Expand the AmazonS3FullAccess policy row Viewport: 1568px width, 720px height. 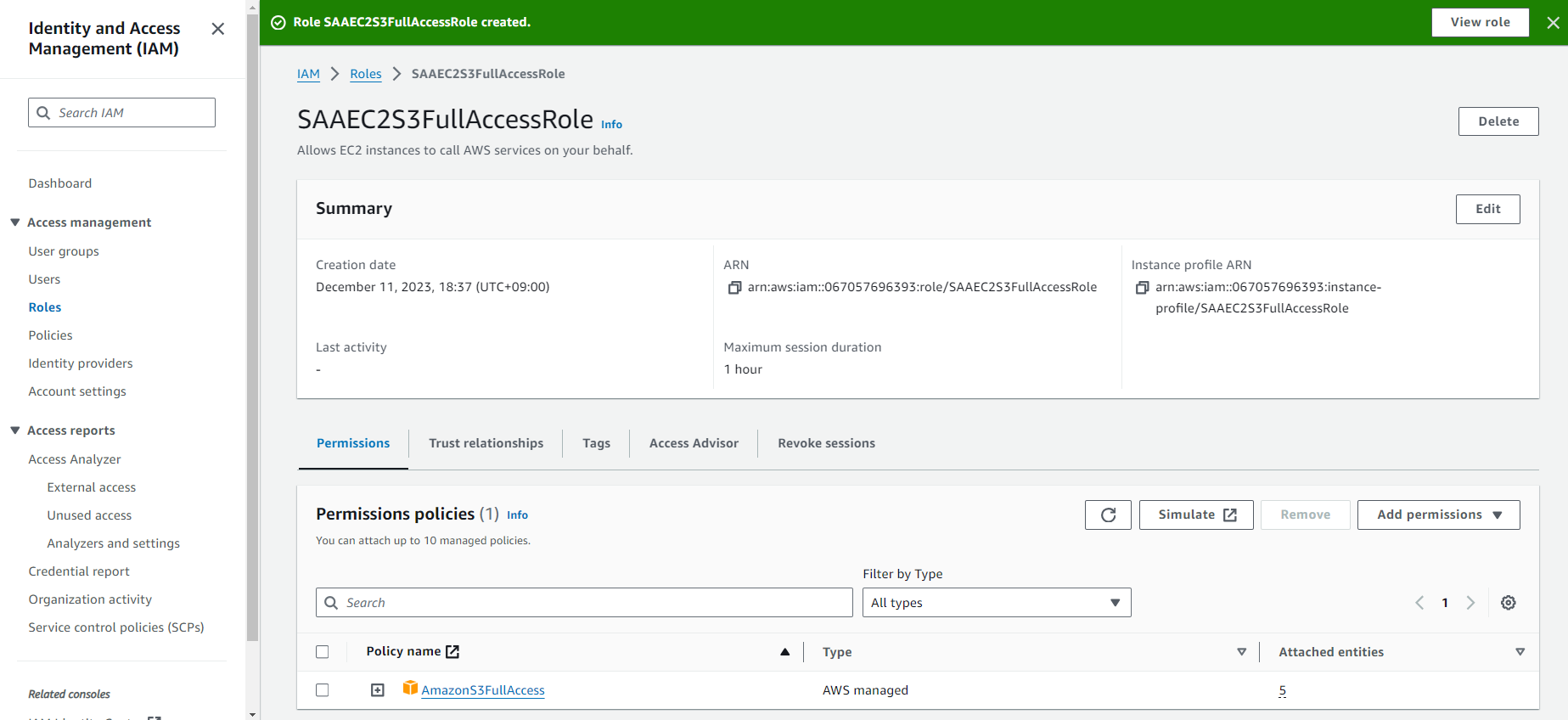click(x=378, y=690)
